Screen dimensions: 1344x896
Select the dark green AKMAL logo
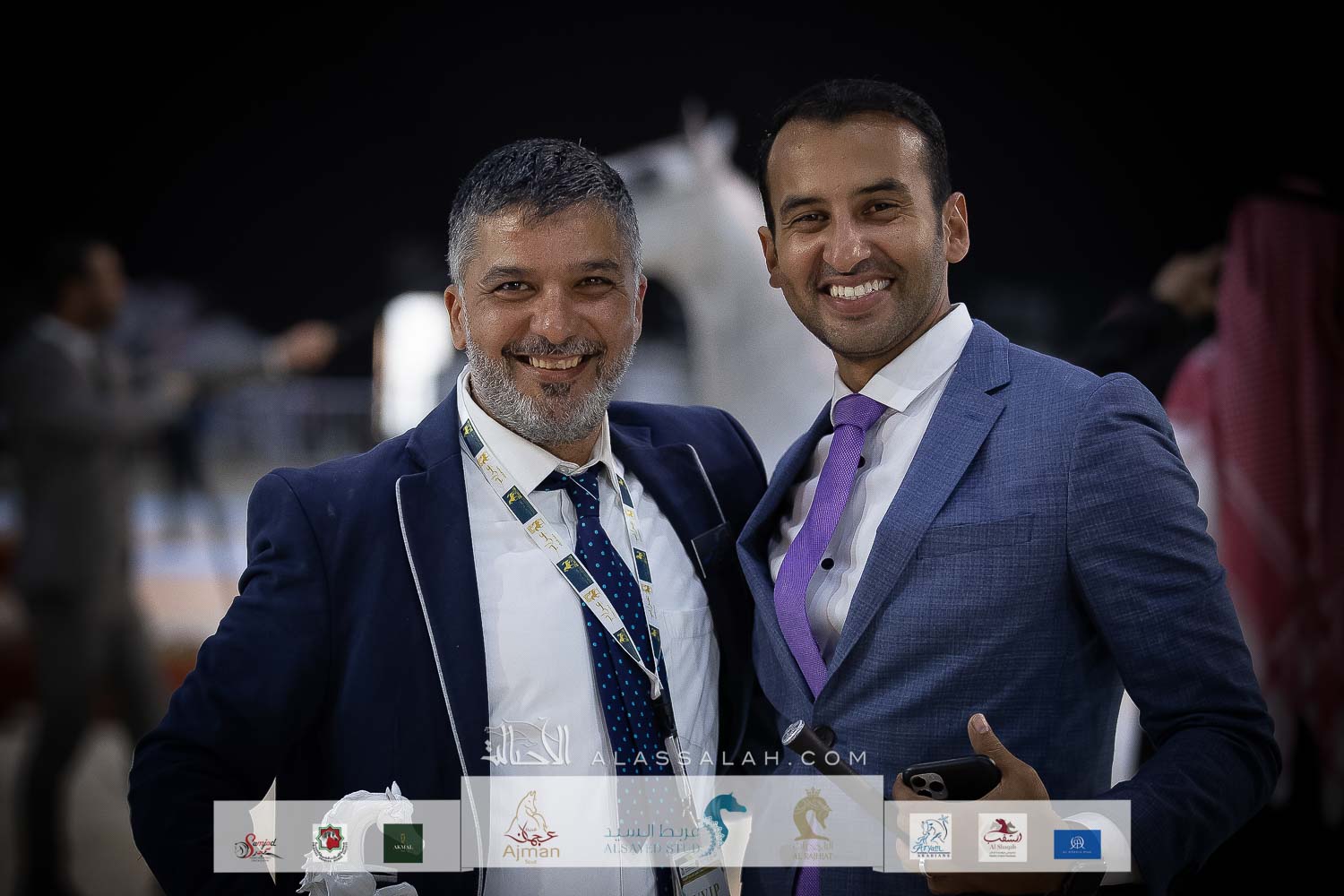pyautogui.click(x=402, y=842)
